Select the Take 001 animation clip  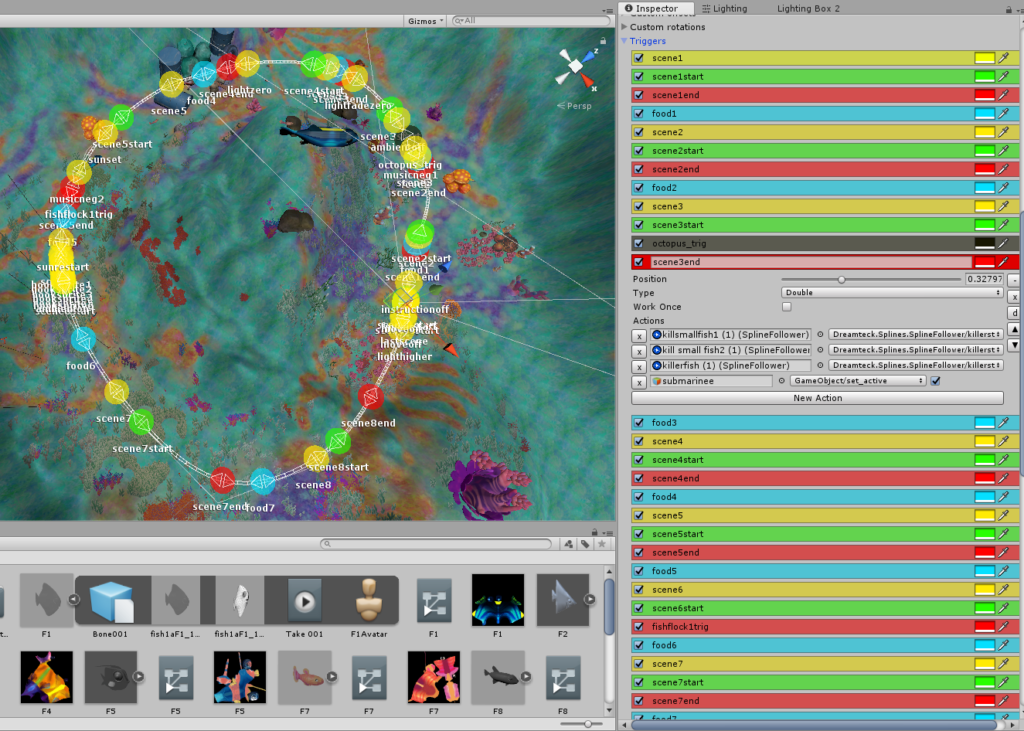pos(304,600)
